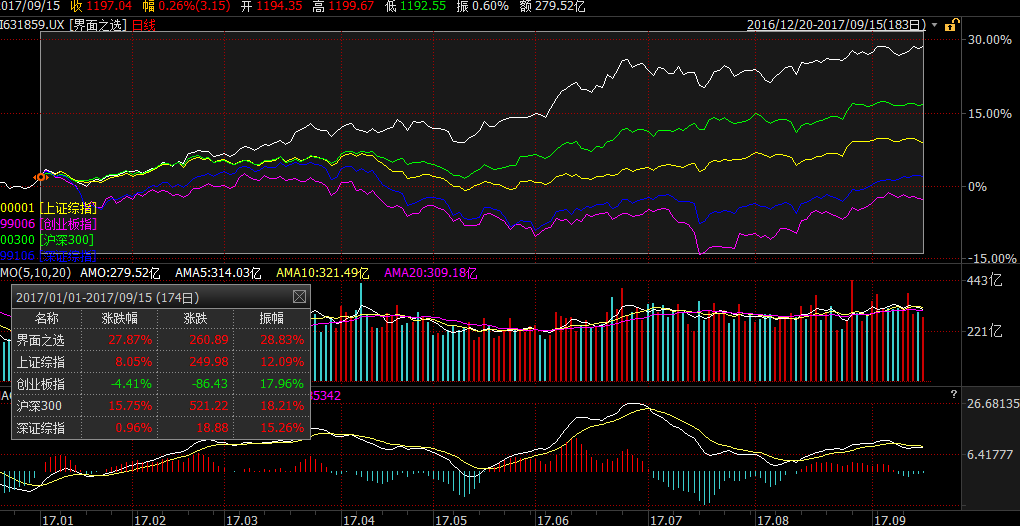This screenshot has width=1020, height=526.
Task: Click the AMA10:321.49亿 indicator value
Action: point(323,272)
